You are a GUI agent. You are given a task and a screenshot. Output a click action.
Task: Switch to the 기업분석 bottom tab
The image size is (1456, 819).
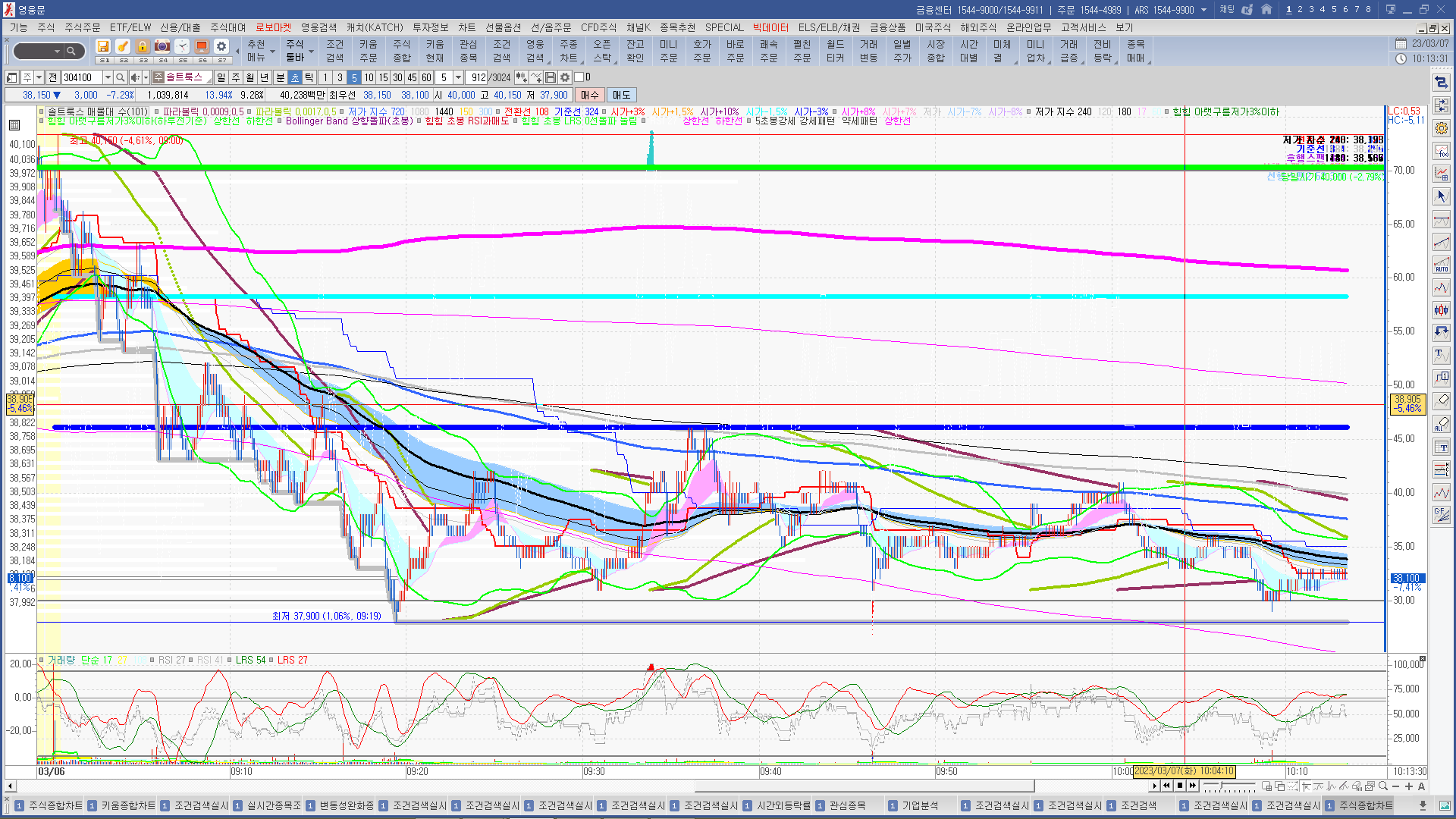(919, 805)
